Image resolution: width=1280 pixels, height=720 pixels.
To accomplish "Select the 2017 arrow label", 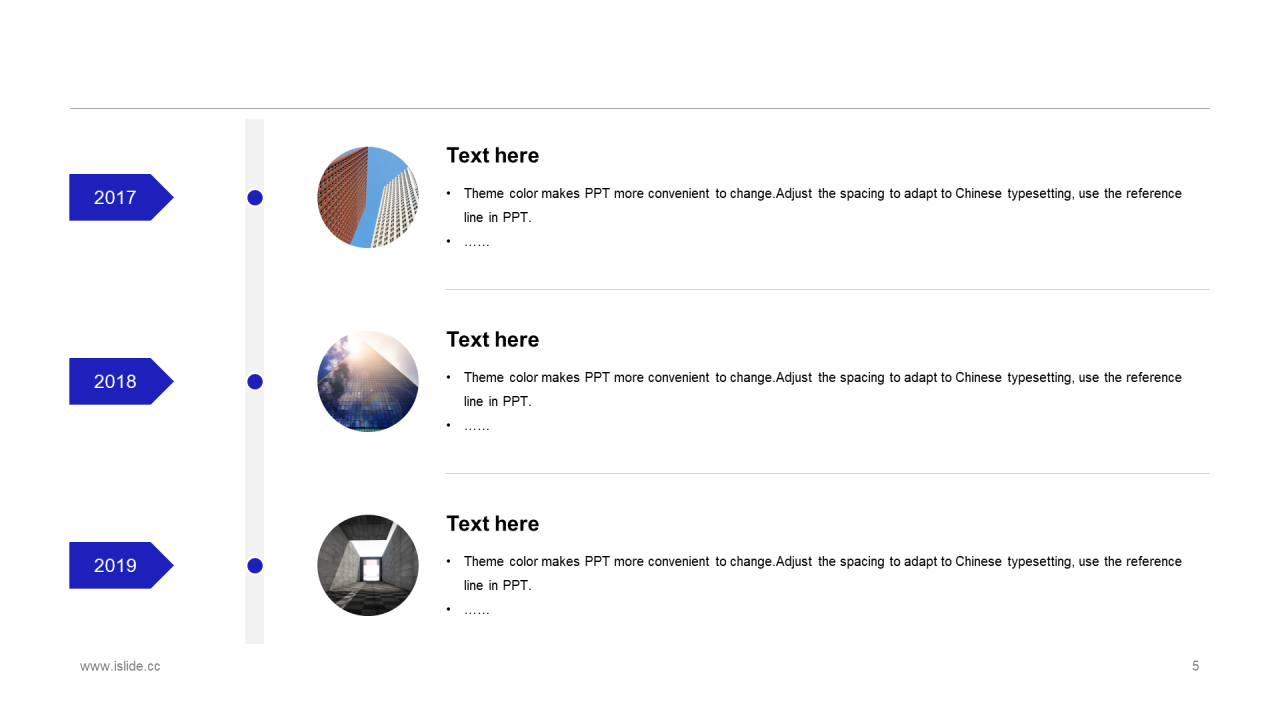I will tap(121, 197).
